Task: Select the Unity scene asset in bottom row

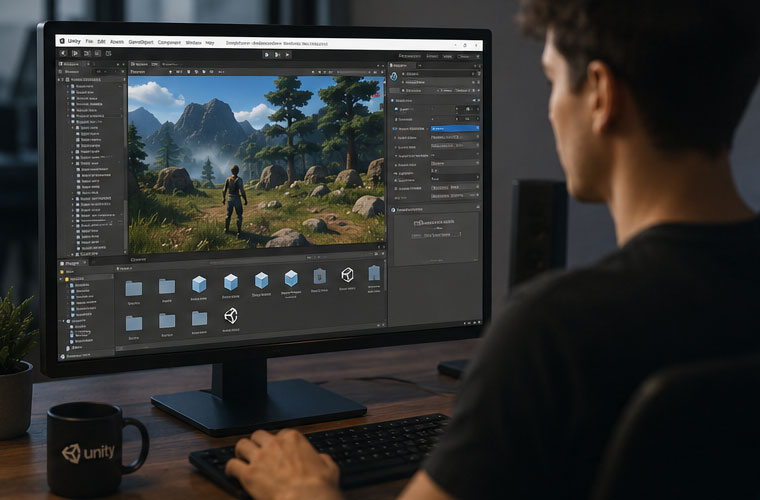Action: (231, 316)
